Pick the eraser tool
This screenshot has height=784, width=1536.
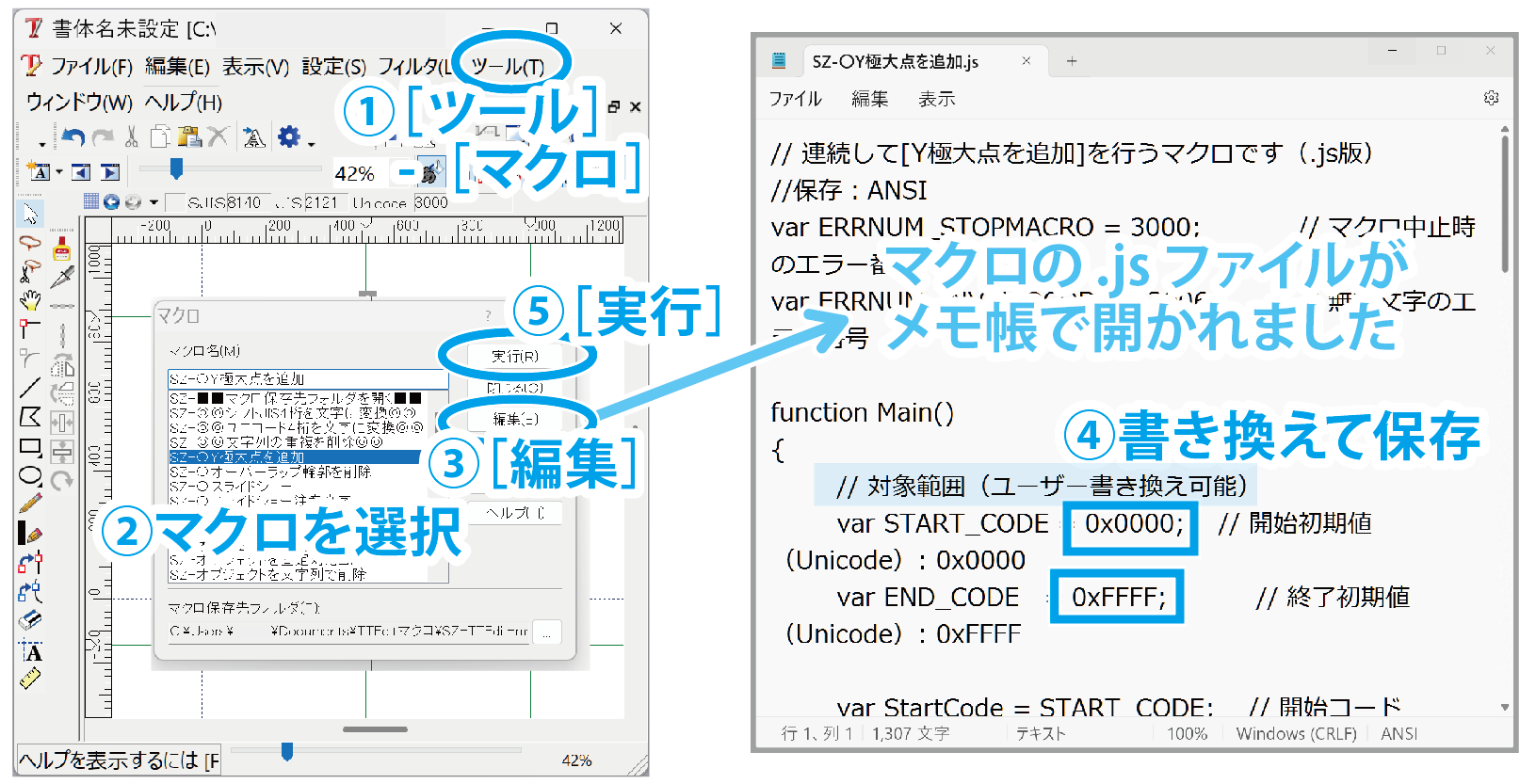pos(30,619)
